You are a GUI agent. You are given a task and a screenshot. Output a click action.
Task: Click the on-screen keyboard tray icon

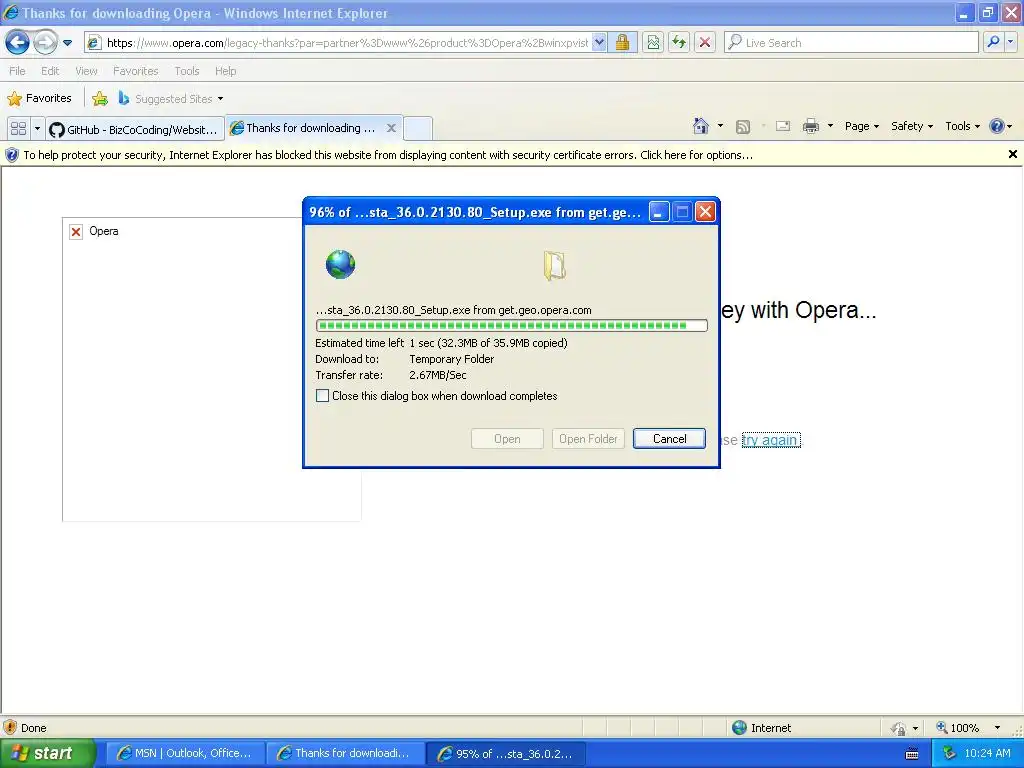(912, 754)
